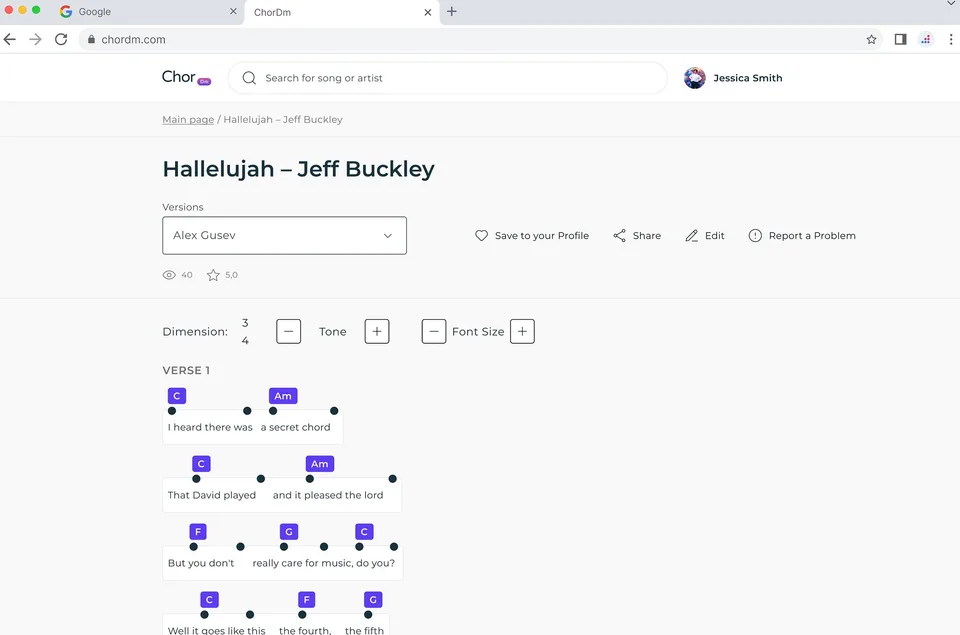Open browser side panel icon
Screen dimensions: 960x635
coord(900,39)
